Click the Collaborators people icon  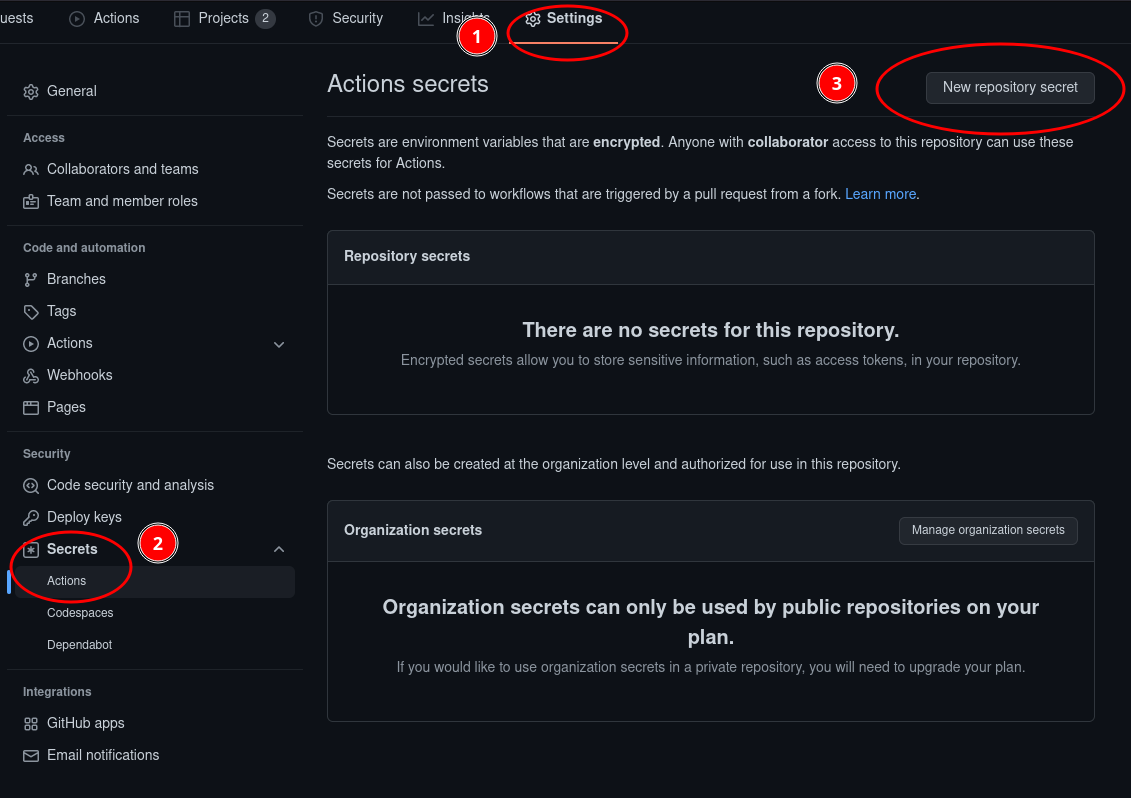(31, 170)
